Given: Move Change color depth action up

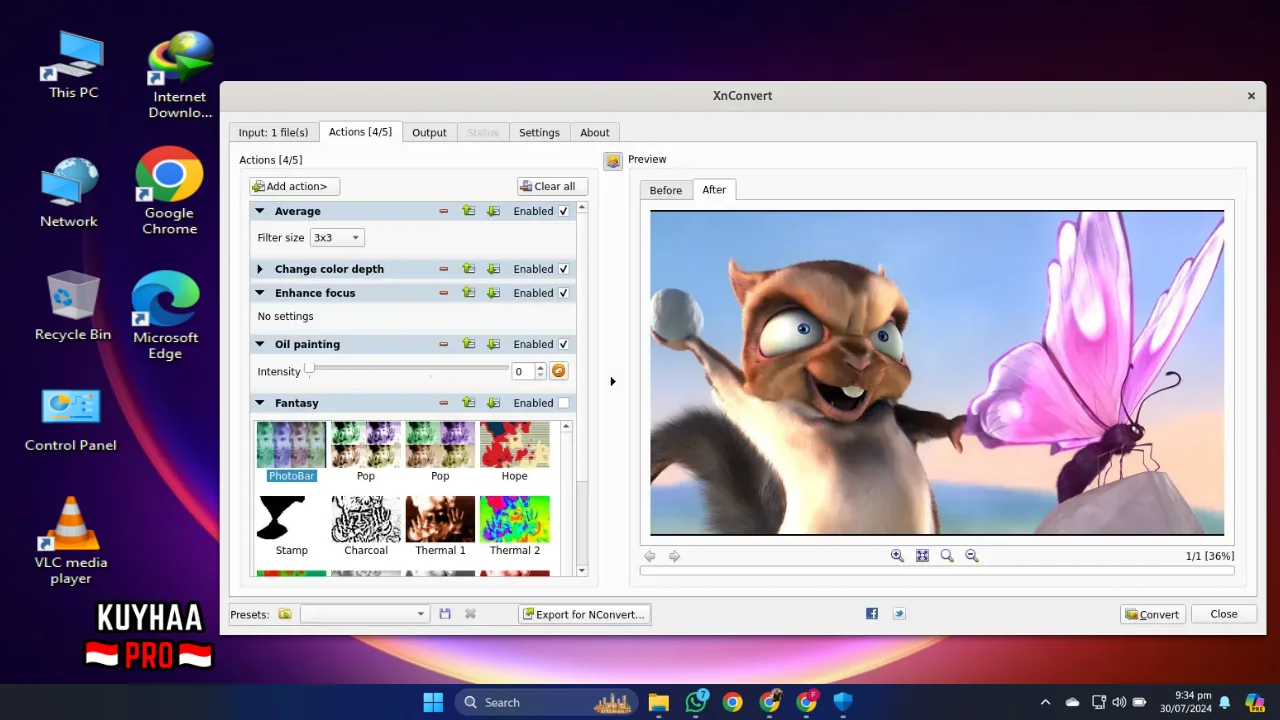Looking at the screenshot, I should 468,269.
